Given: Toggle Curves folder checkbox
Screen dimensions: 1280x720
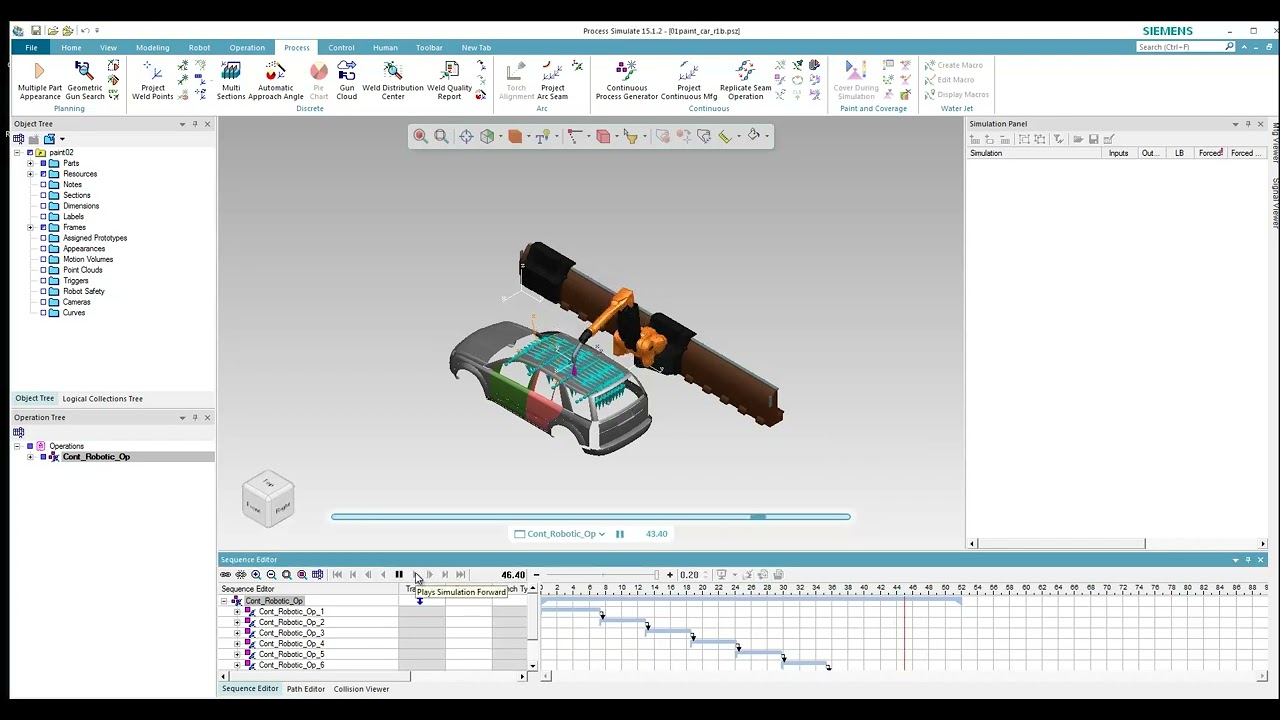Looking at the screenshot, I should pos(43,313).
